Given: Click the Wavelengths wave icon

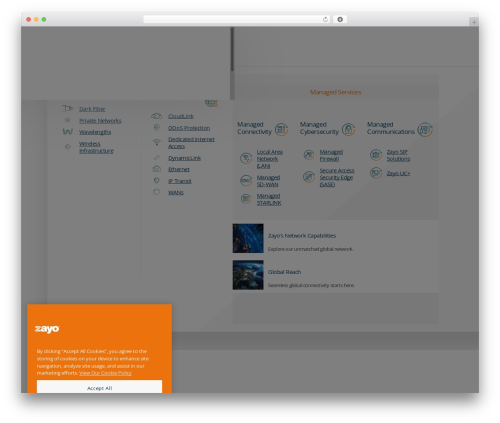Looking at the screenshot, I should coord(68,132).
